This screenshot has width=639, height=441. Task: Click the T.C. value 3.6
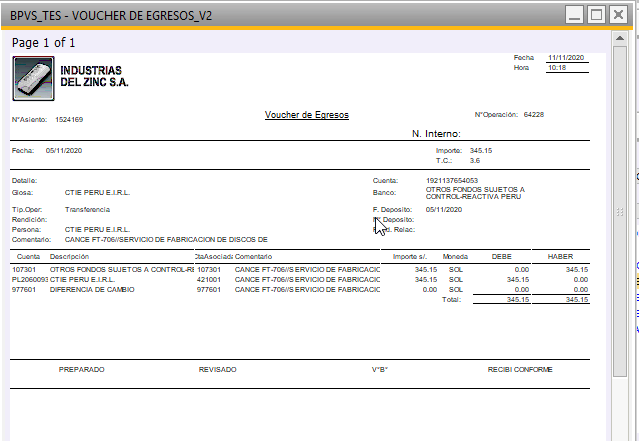click(x=475, y=161)
